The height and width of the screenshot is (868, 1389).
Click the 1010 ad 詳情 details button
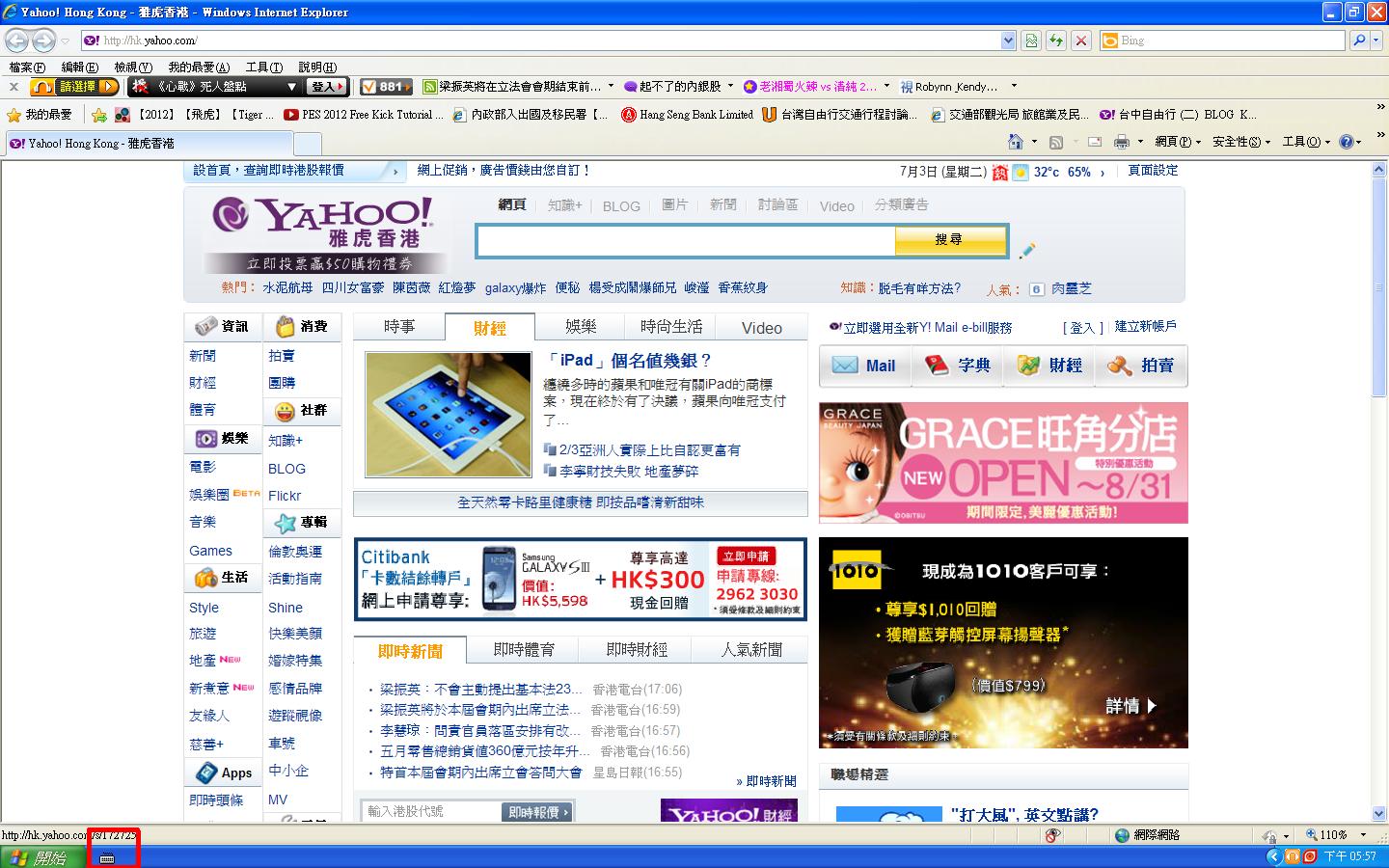1131,706
